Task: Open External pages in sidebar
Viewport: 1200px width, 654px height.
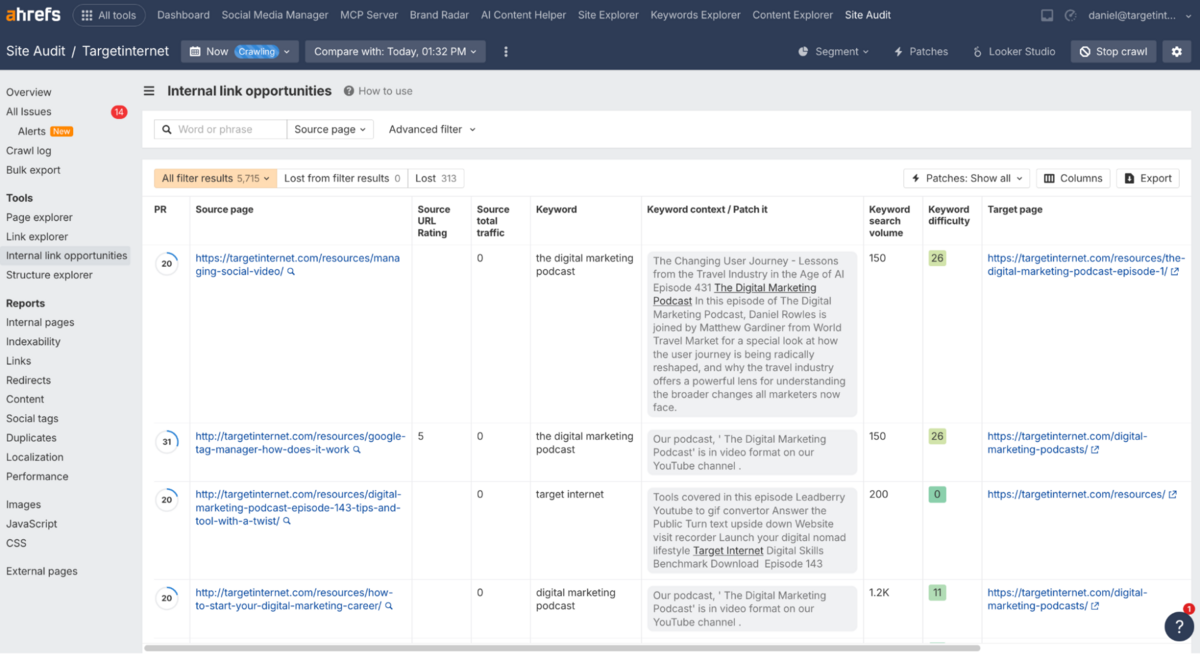Action: point(42,572)
